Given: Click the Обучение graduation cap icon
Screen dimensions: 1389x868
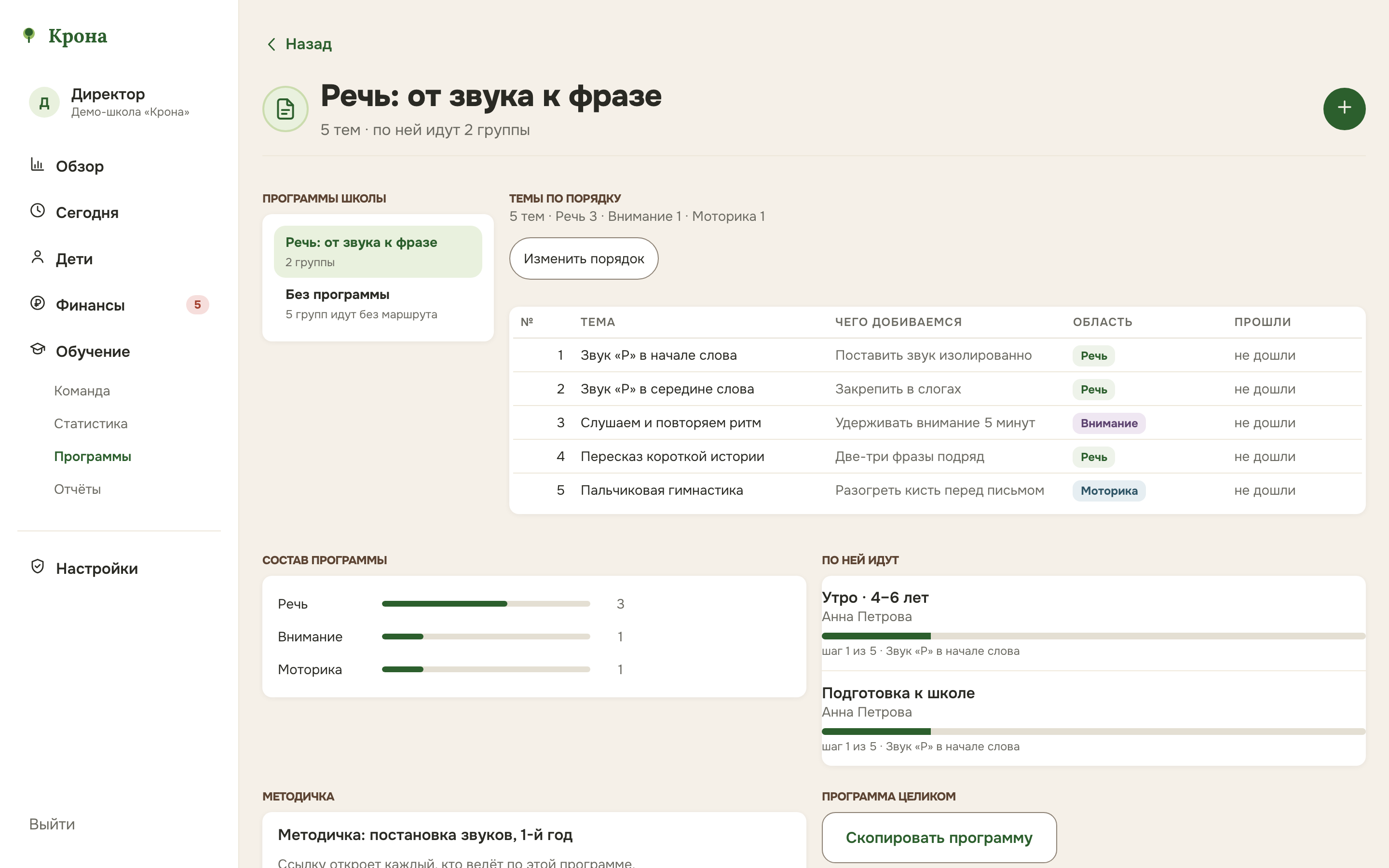Looking at the screenshot, I should point(37,349).
